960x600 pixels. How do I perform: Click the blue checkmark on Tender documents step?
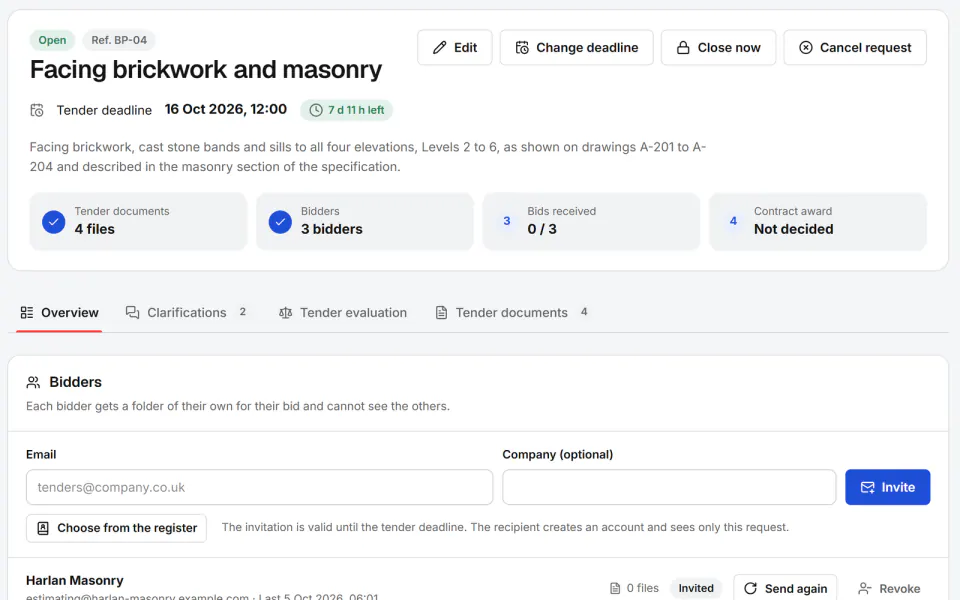click(x=54, y=222)
